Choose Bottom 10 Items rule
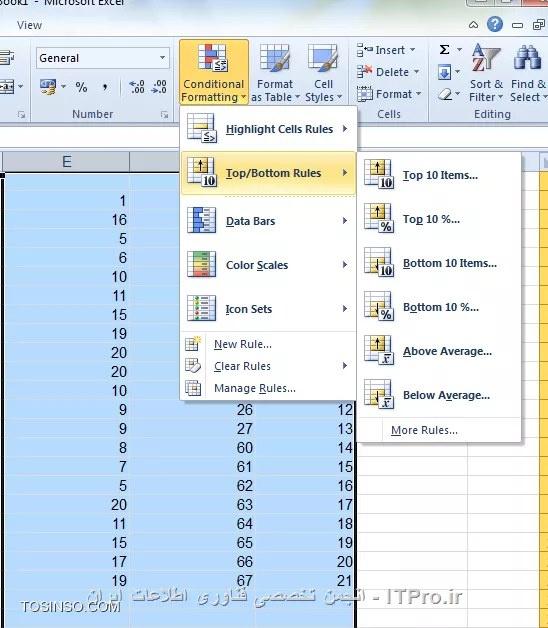The width and height of the screenshot is (548, 628). [440, 263]
